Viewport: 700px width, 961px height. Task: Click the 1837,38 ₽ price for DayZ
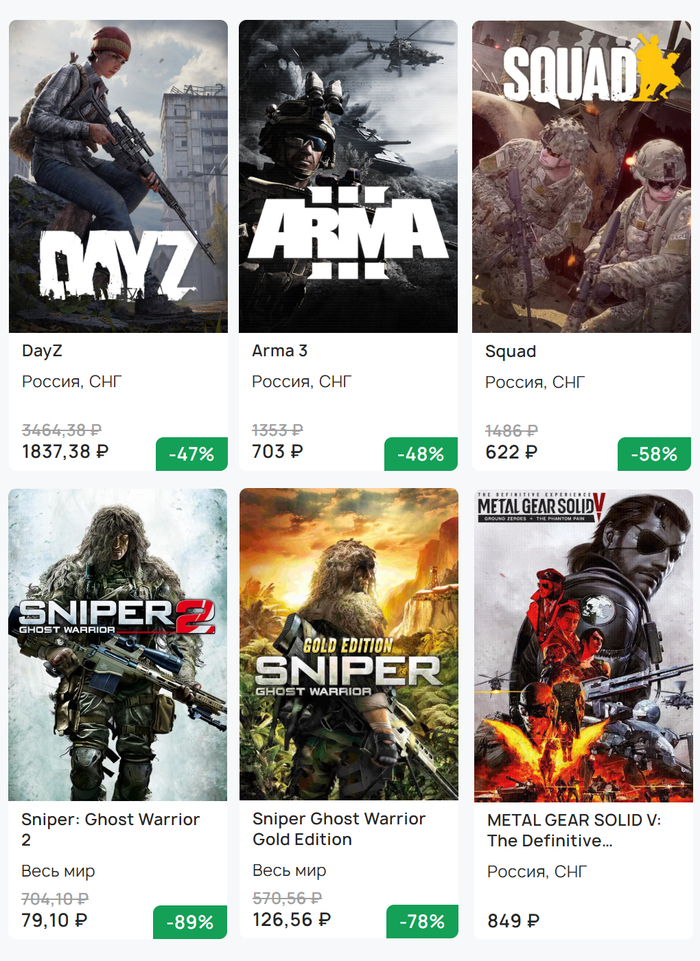65,452
